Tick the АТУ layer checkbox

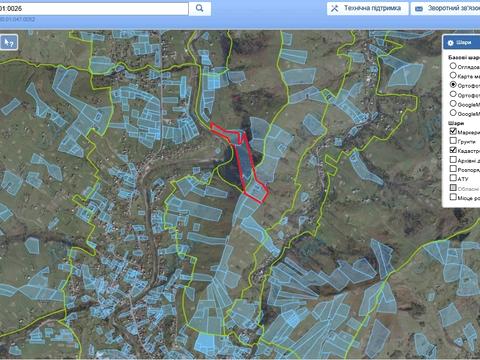[x=453, y=178]
